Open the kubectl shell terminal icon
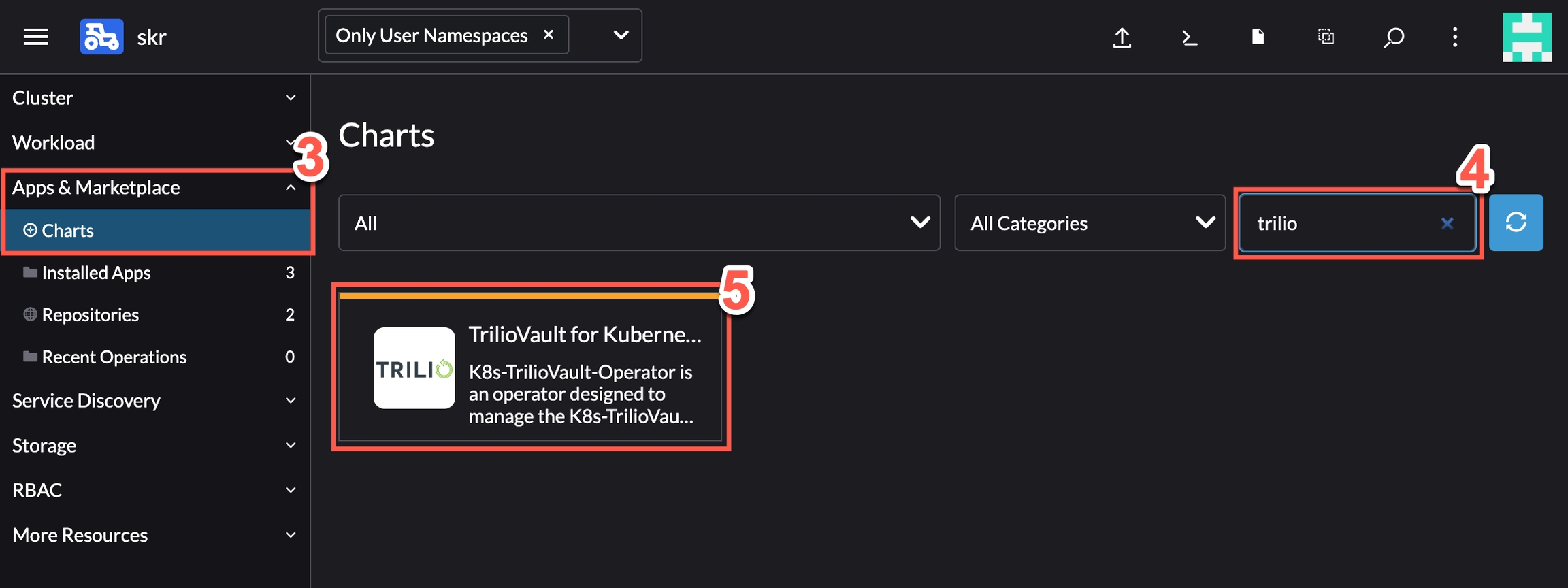This screenshot has height=588, width=1568. (x=1189, y=37)
